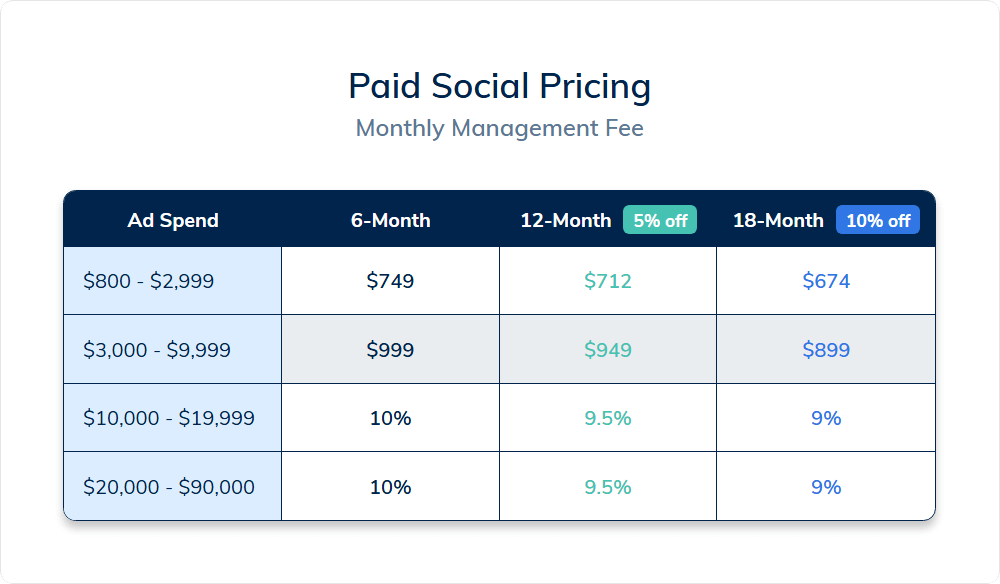The image size is (1000, 584).
Task: Click the blue "10% off" badge
Action: (x=877, y=220)
